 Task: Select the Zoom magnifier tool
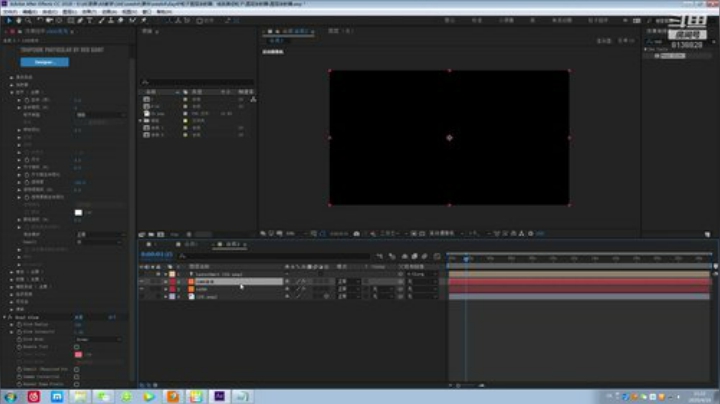[x=28, y=21]
